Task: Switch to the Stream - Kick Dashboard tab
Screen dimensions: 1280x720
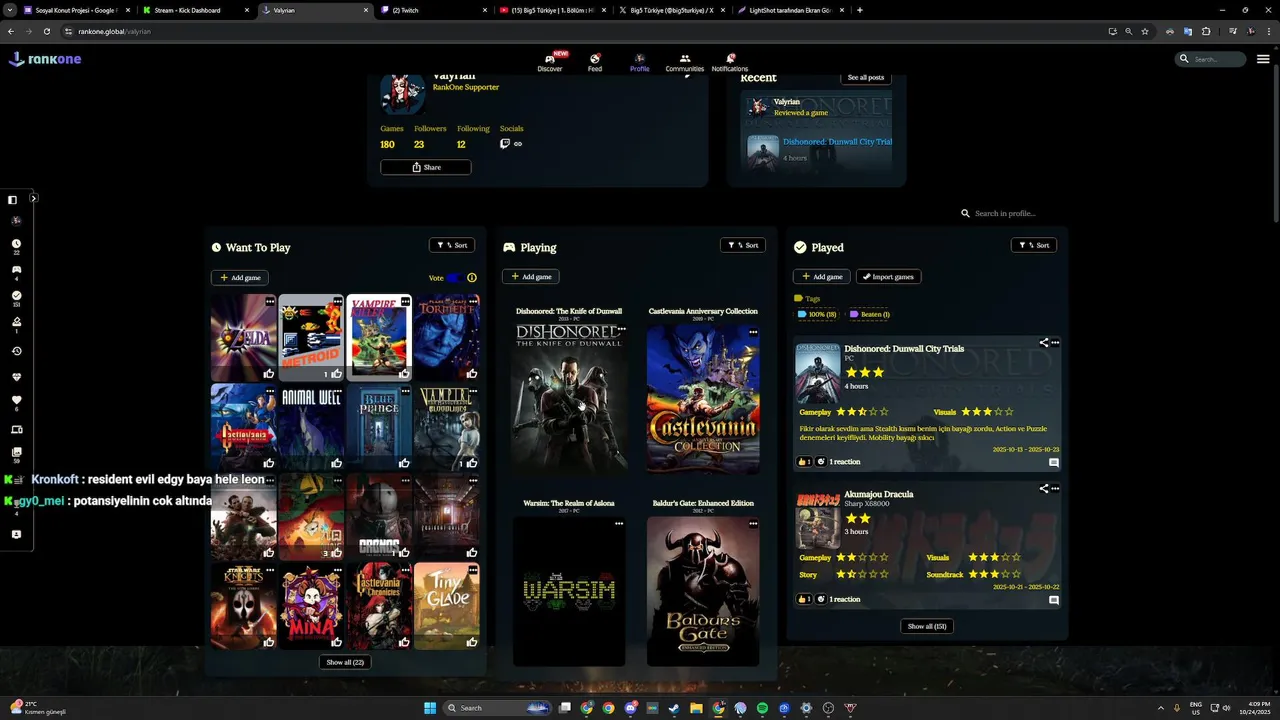Action: tap(188, 10)
